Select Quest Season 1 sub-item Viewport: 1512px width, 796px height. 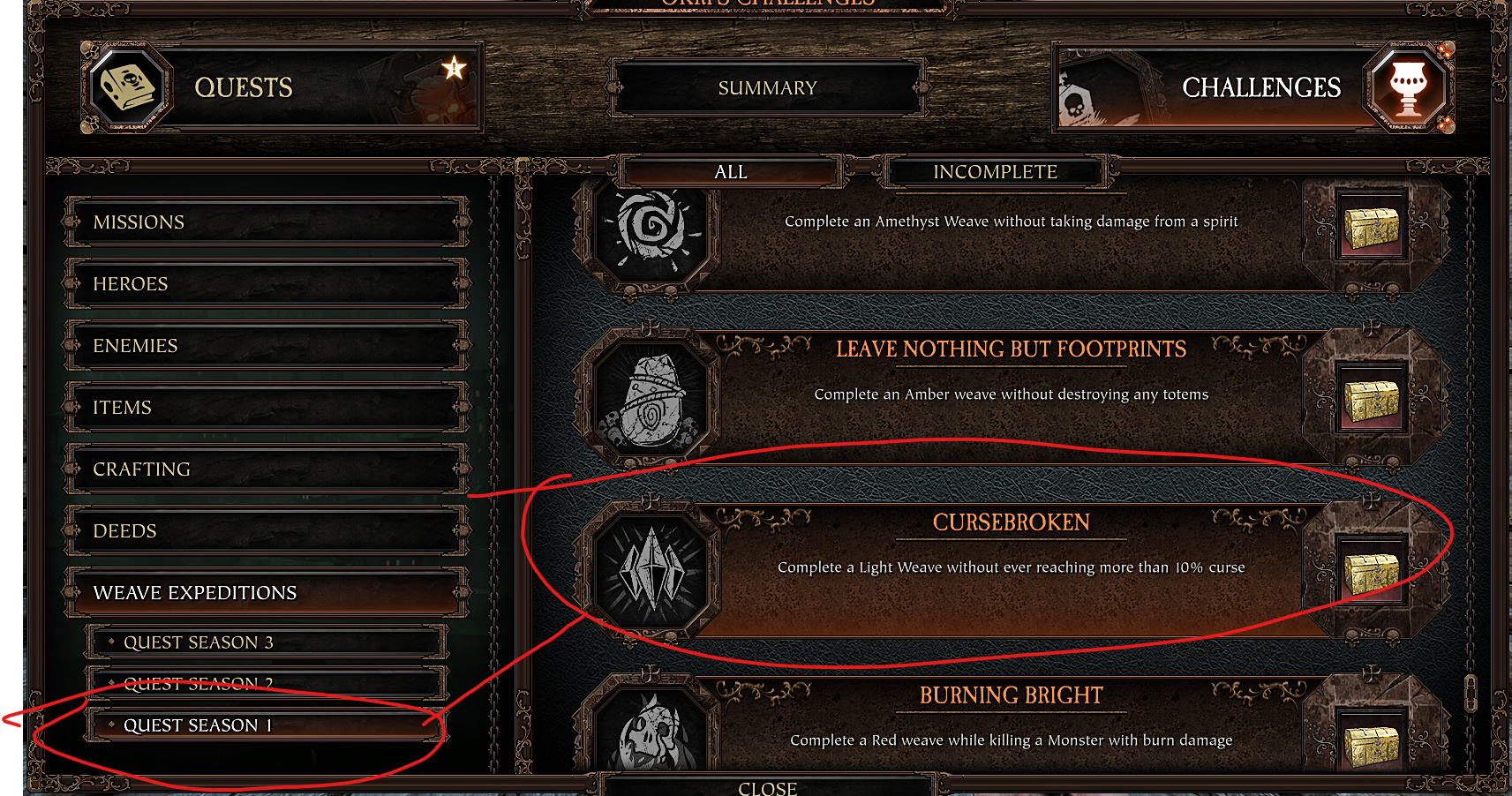pyautogui.click(x=266, y=725)
